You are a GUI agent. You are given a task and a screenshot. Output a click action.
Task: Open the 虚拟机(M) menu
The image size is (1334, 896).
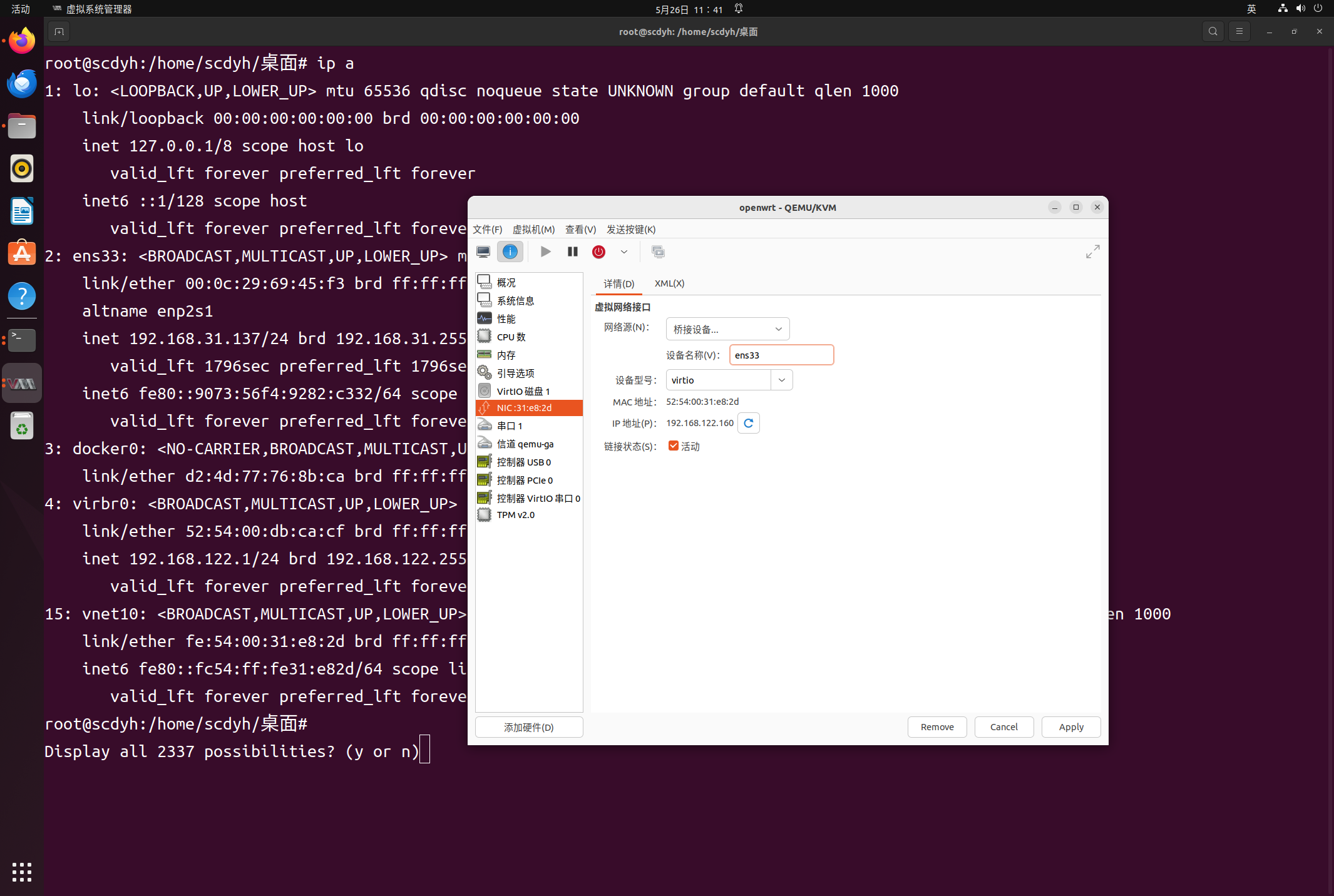coord(533,230)
